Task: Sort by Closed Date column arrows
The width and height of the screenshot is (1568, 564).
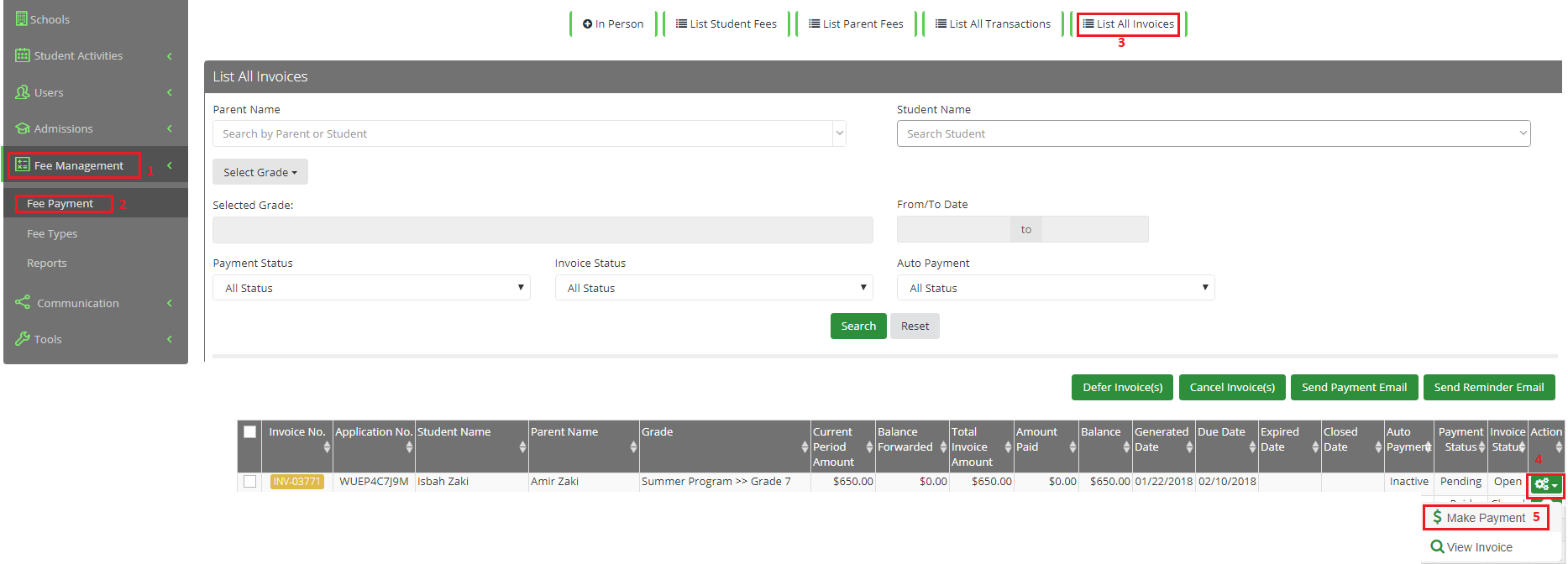Action: pyautogui.click(x=1378, y=447)
